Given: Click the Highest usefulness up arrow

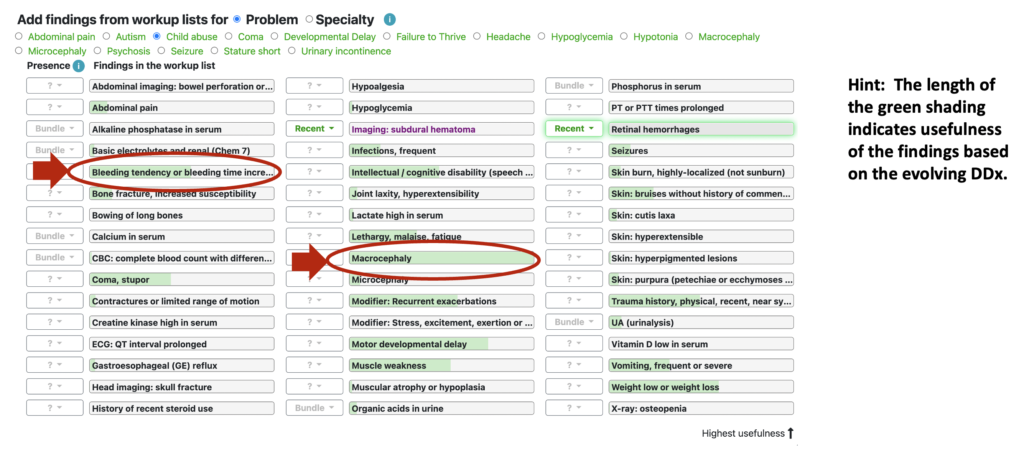Looking at the screenshot, I should pyautogui.click(x=790, y=433).
